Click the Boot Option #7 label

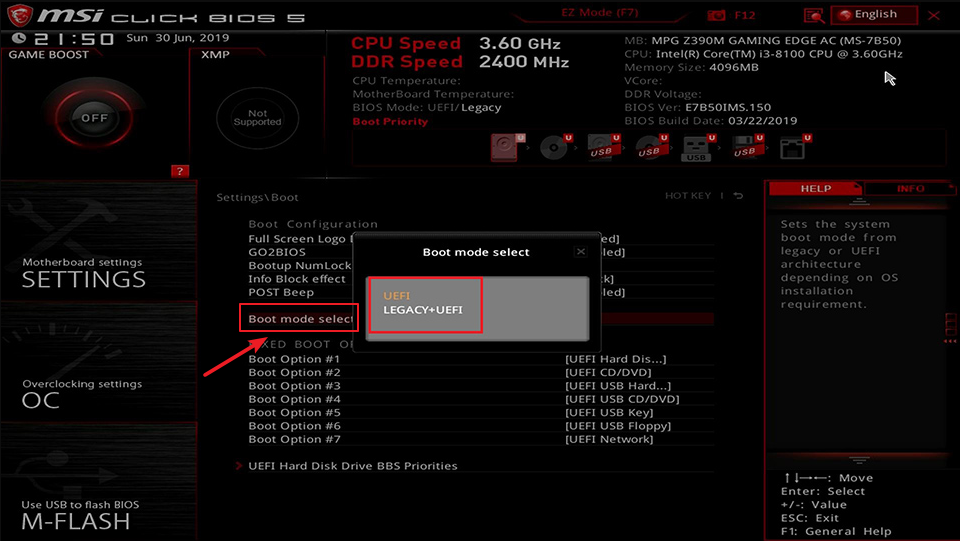[x=294, y=440]
